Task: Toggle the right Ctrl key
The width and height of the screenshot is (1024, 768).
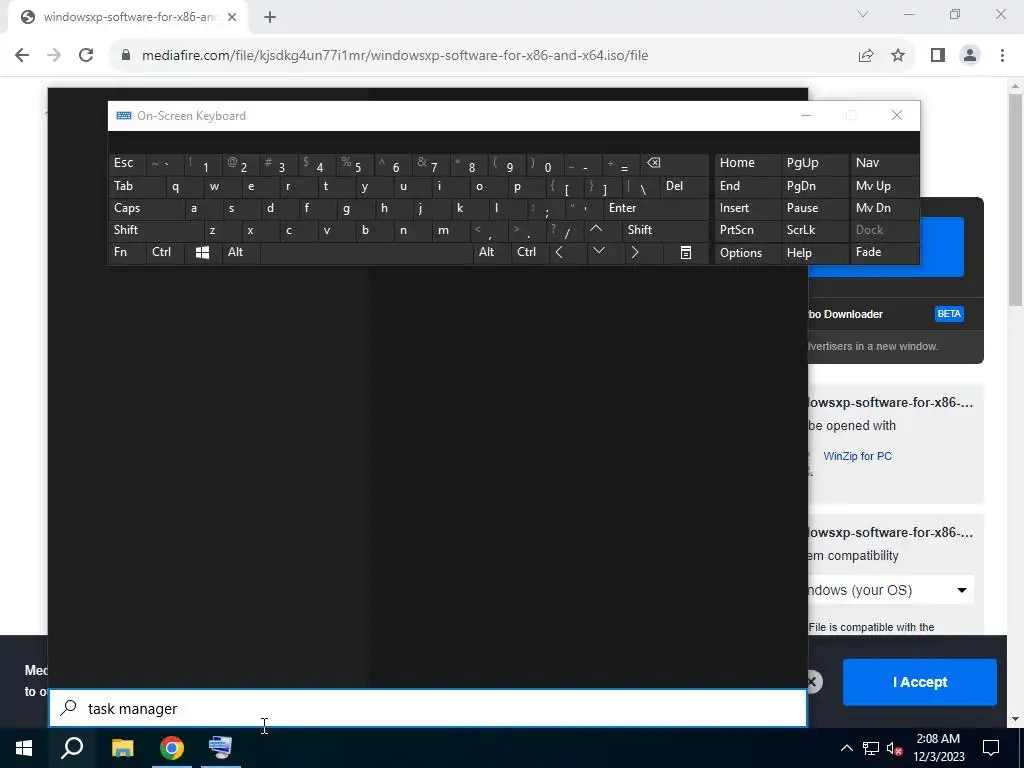Action: [530, 252]
